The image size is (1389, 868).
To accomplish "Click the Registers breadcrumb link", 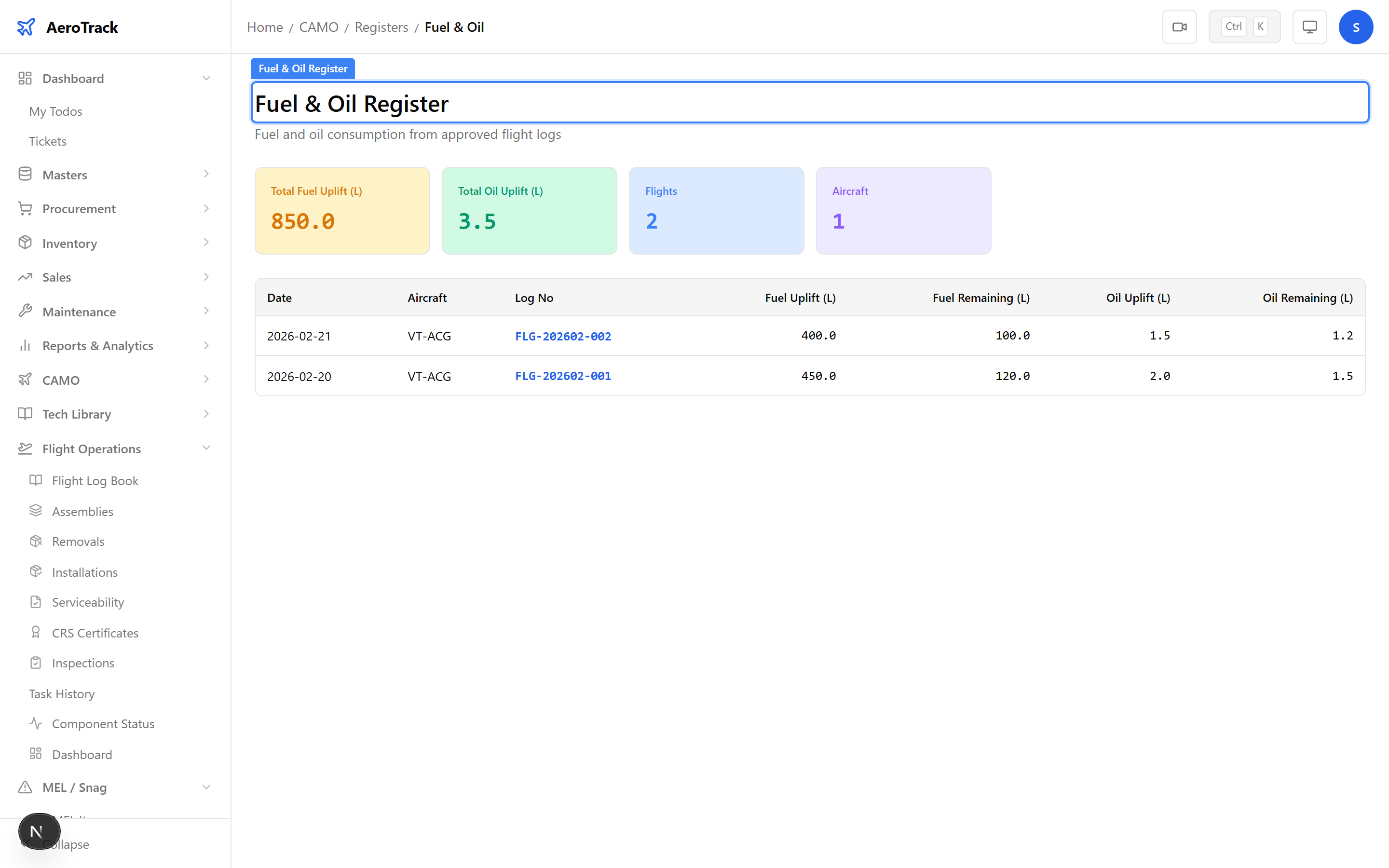I will pos(381,27).
